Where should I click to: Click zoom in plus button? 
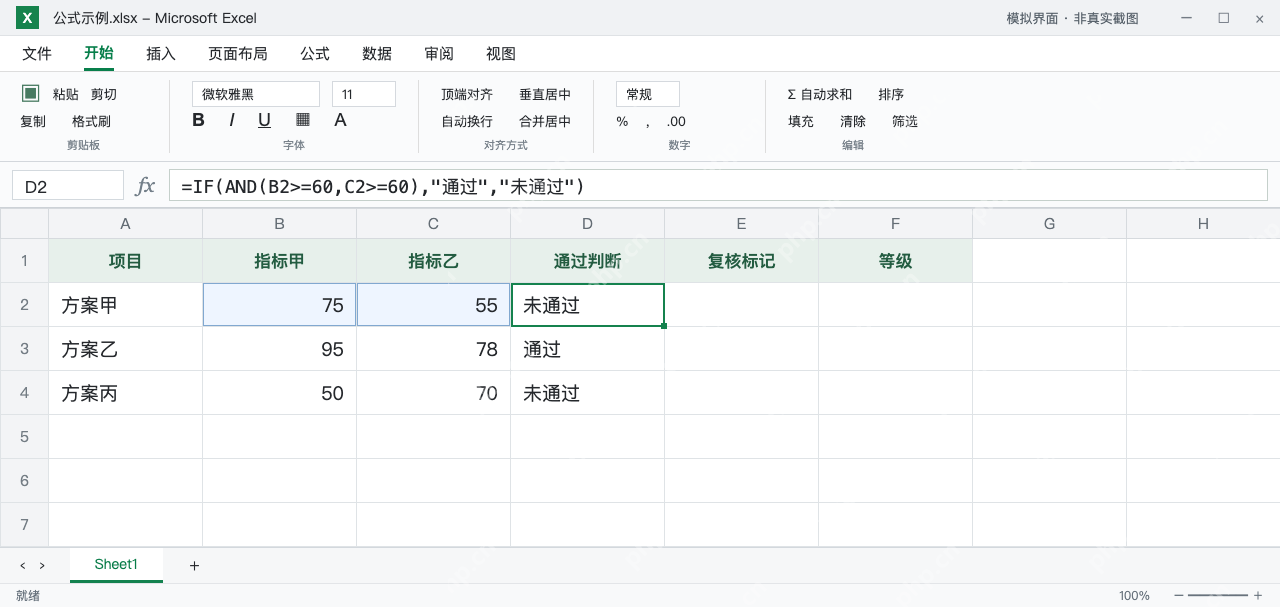(1258, 595)
